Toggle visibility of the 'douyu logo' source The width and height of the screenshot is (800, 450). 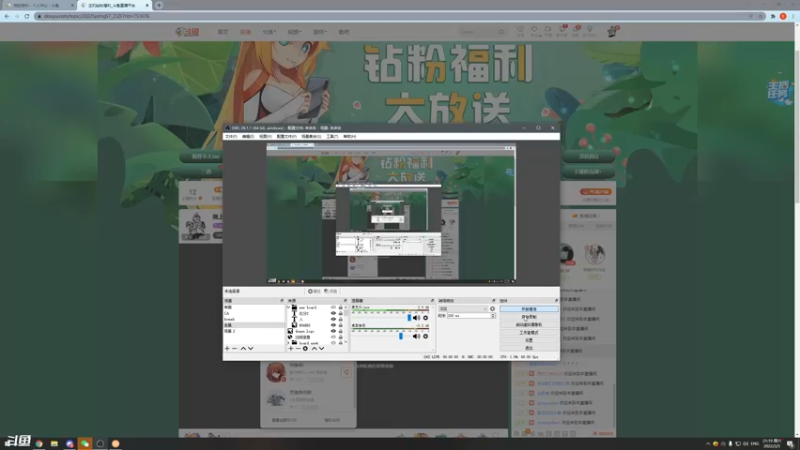[333, 331]
